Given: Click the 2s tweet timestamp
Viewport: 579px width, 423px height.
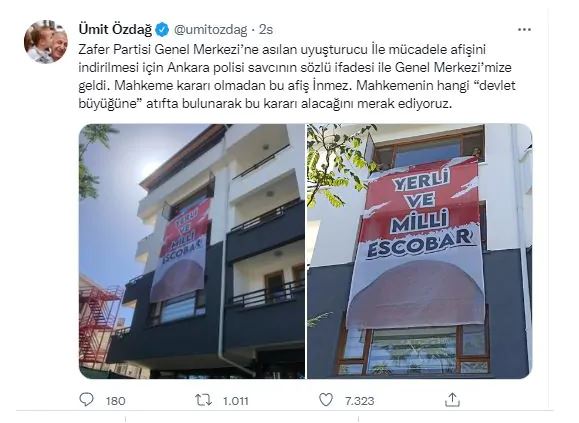Looking at the screenshot, I should click(x=266, y=30).
